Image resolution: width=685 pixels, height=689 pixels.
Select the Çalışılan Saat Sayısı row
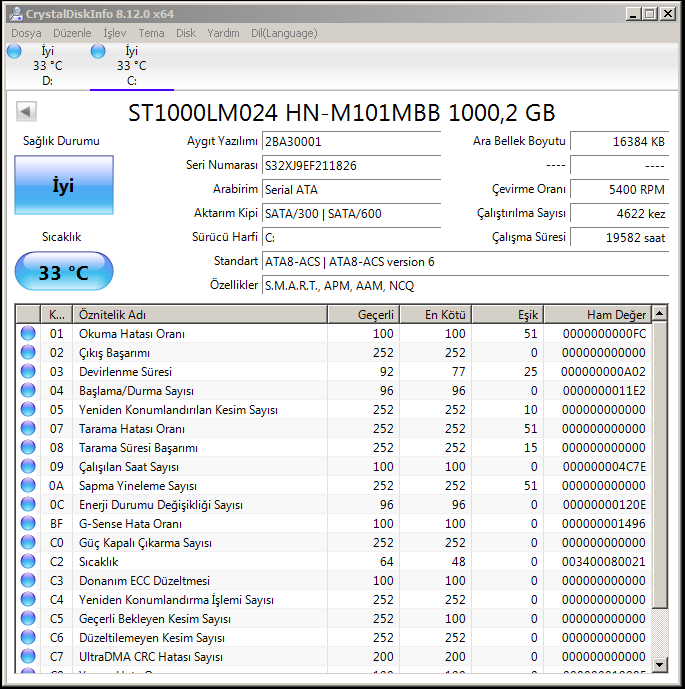click(x=200, y=466)
